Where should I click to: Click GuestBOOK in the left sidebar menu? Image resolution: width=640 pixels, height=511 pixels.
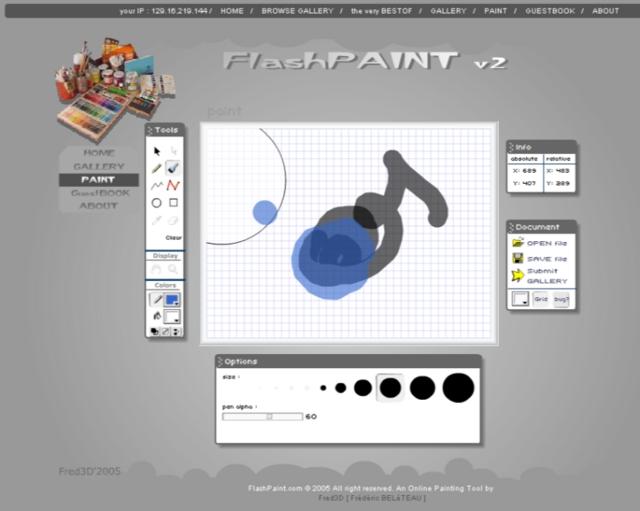(100, 193)
